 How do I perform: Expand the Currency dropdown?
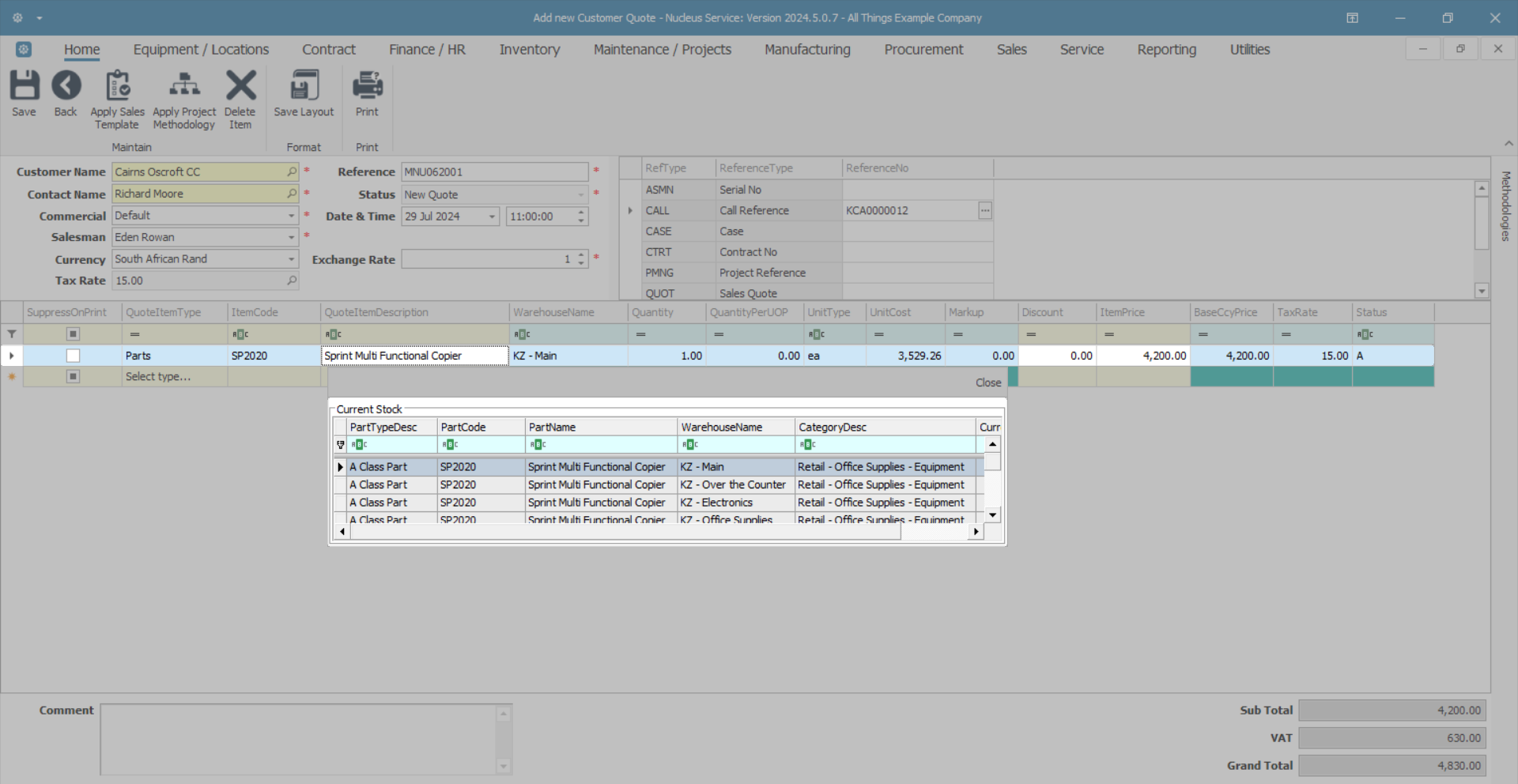pyautogui.click(x=291, y=259)
